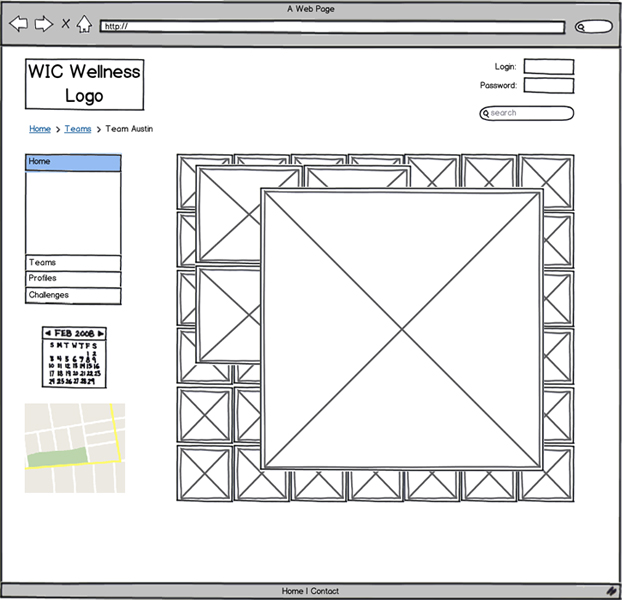The image size is (622, 600).
Task: Go to previous month in calendar
Action: (x=47, y=332)
